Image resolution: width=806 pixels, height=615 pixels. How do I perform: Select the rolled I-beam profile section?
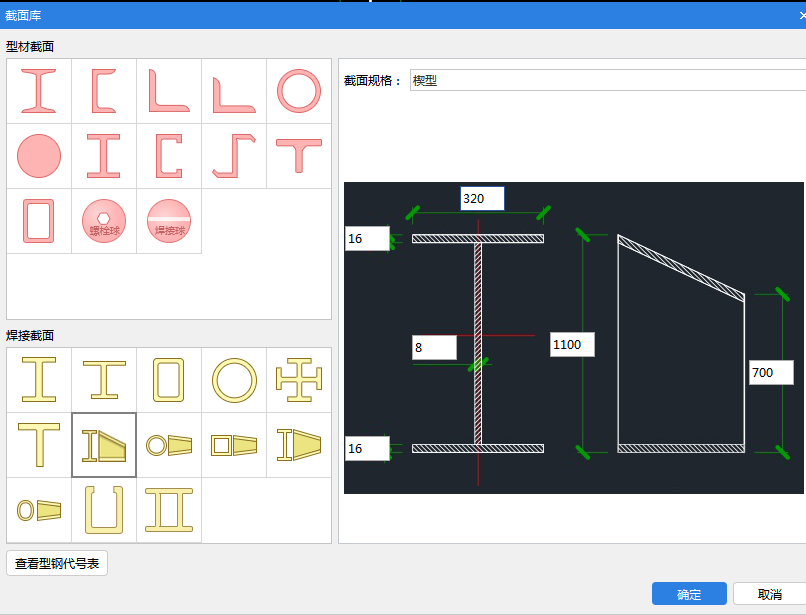tap(39, 91)
